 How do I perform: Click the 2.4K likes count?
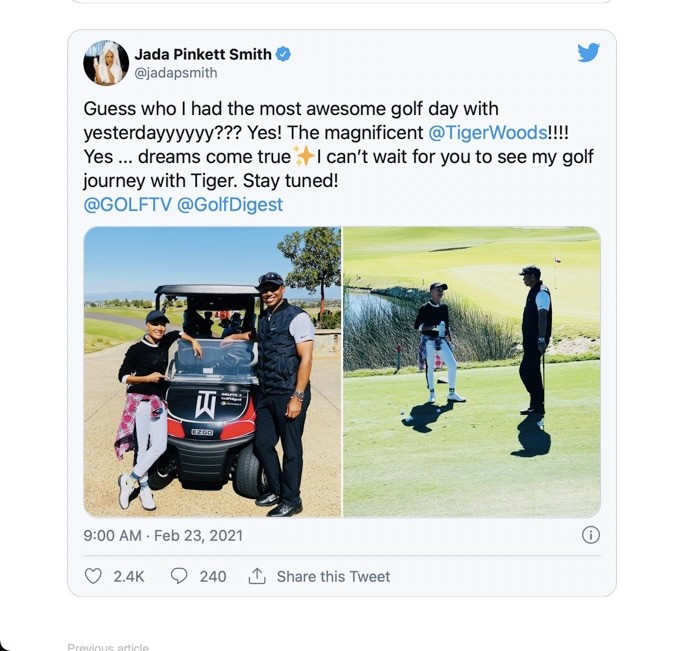[x=129, y=576]
